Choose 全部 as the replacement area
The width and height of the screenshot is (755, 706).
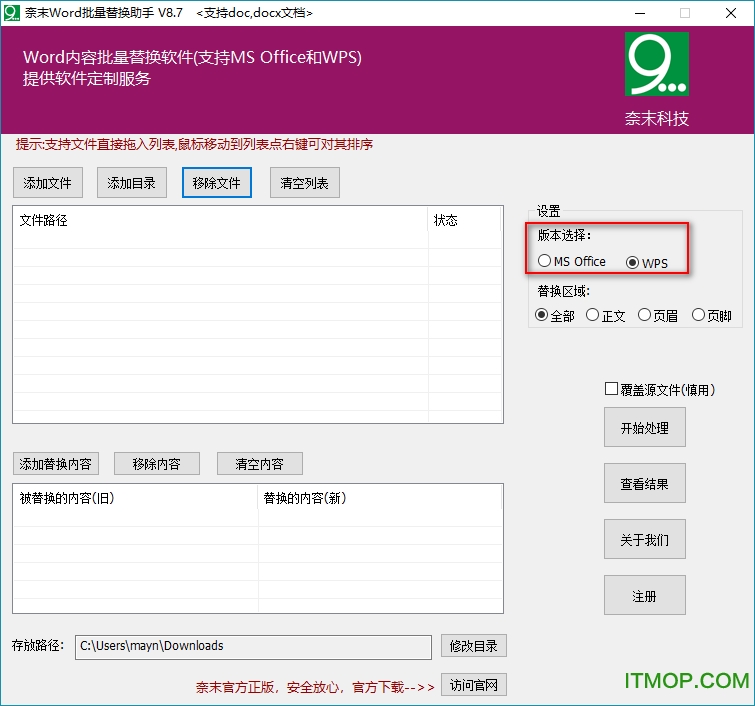pos(555,316)
